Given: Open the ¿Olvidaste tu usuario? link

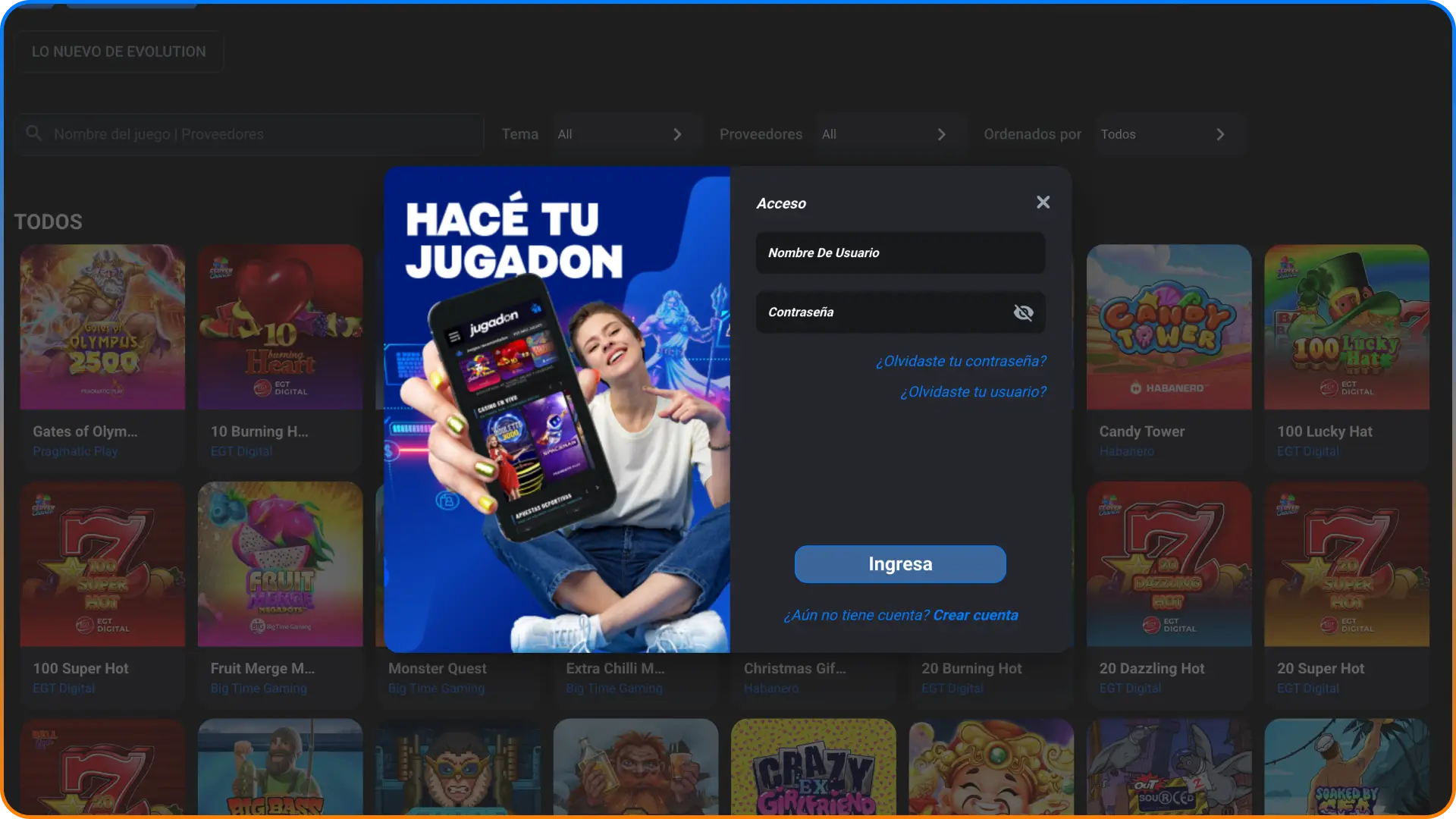Looking at the screenshot, I should [x=973, y=392].
